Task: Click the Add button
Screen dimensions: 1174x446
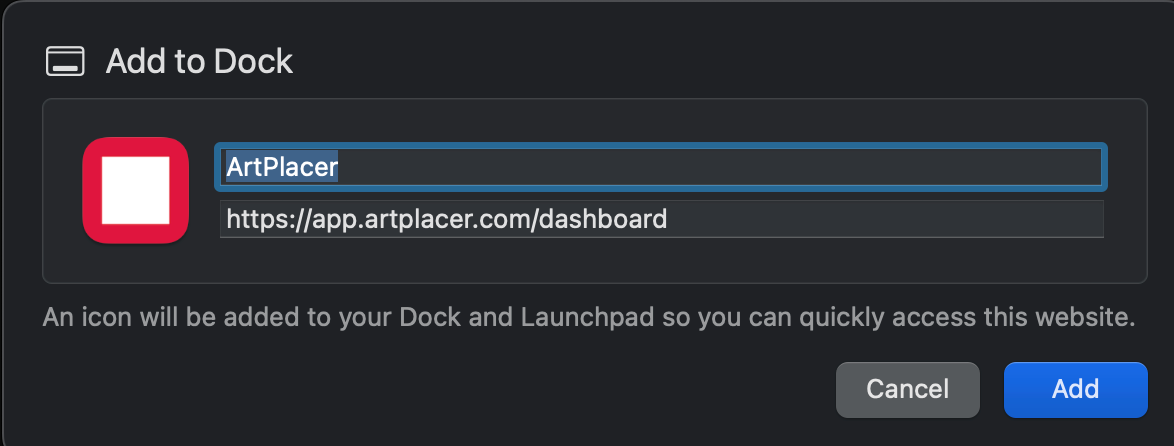Action: (1075, 389)
